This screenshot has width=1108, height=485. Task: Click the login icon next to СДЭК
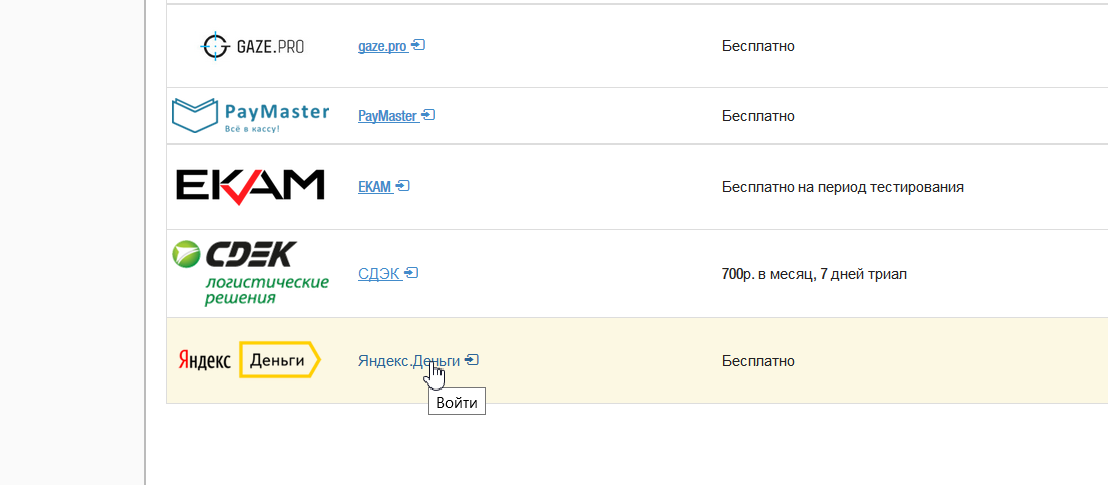[411, 272]
